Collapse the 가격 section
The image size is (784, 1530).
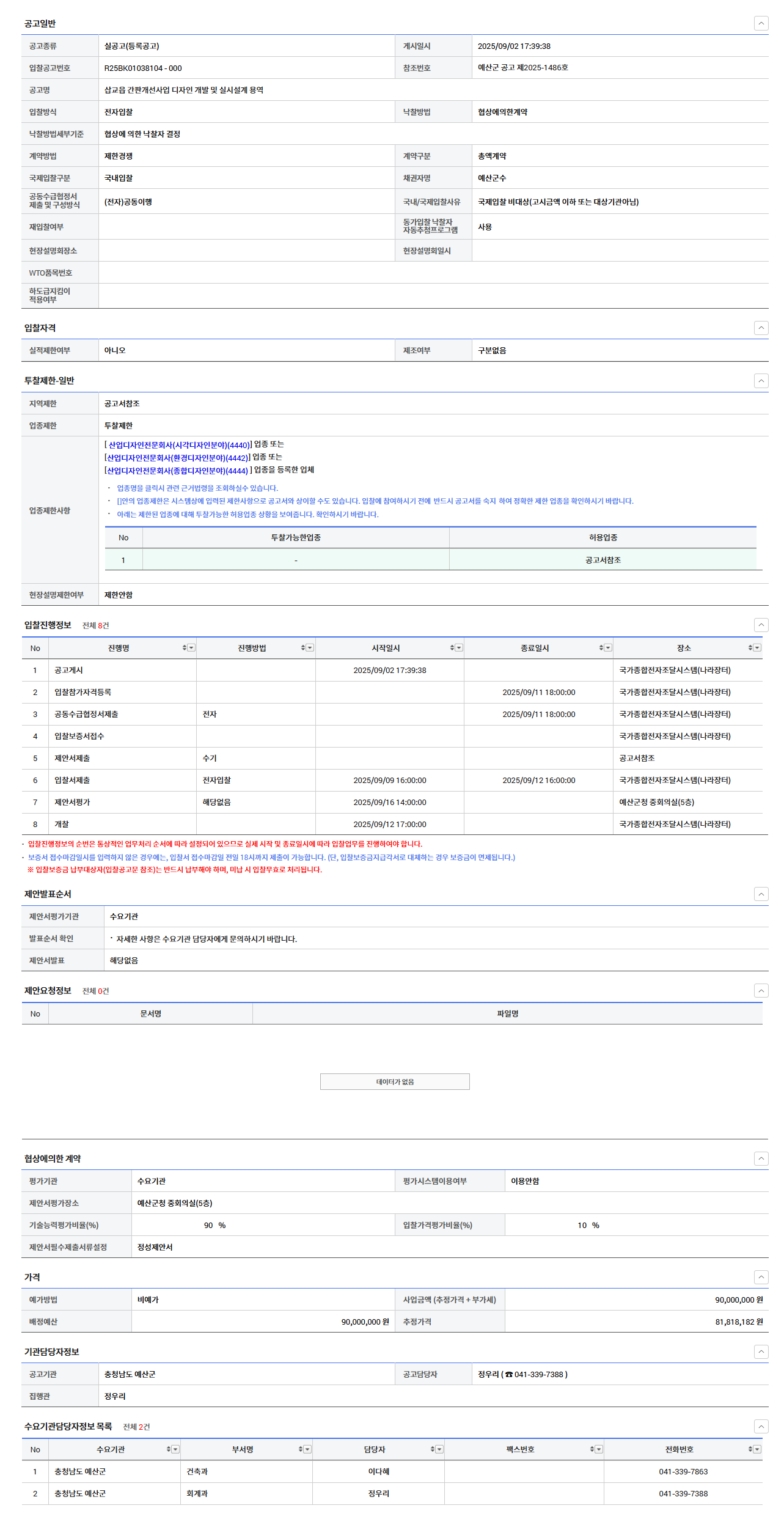point(761,1277)
